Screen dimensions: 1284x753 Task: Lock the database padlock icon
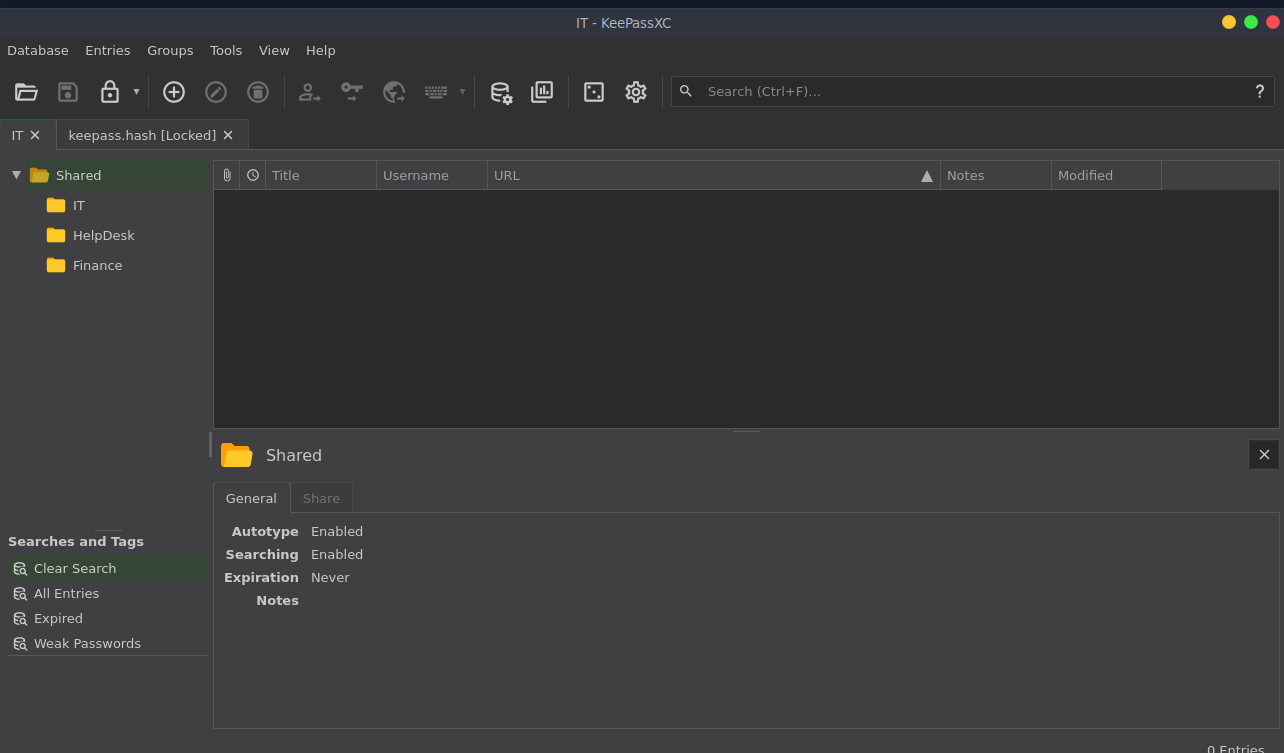110,92
